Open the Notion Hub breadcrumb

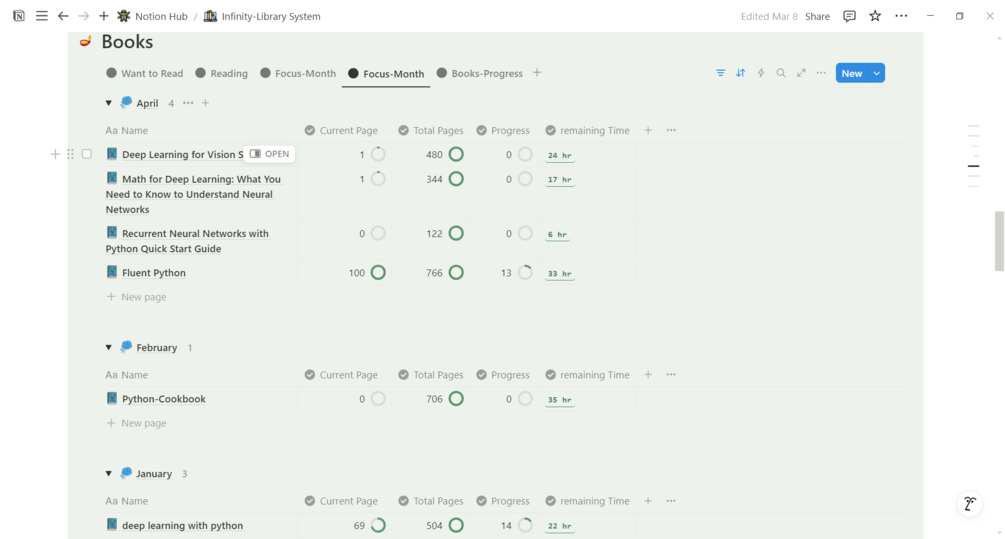pyautogui.click(x=153, y=16)
